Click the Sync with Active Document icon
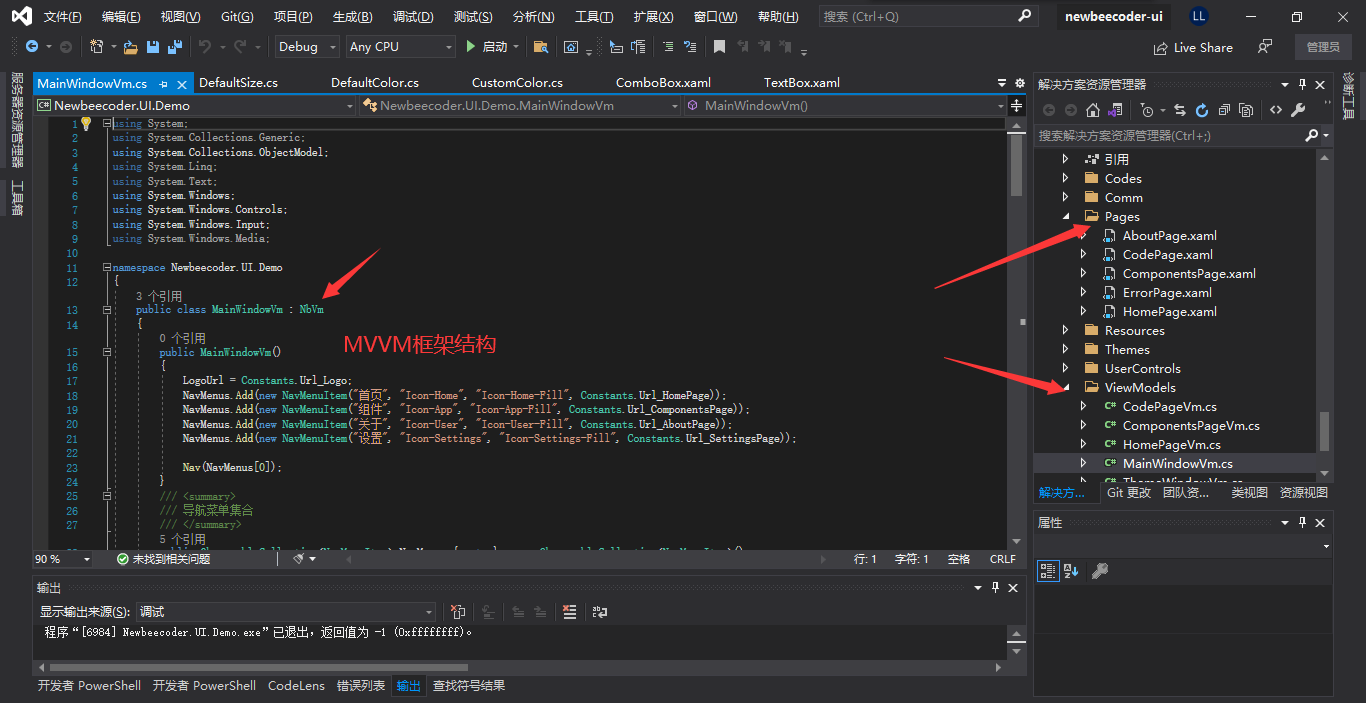The width and height of the screenshot is (1366, 703). [1180, 110]
